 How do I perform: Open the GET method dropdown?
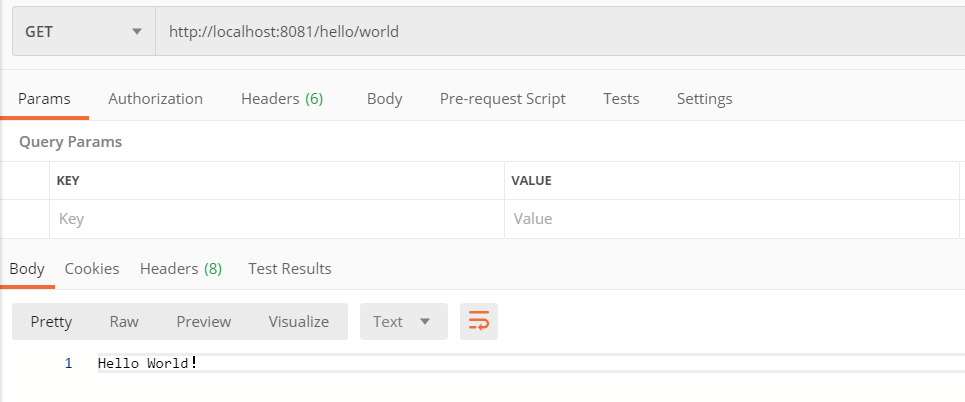(x=84, y=31)
